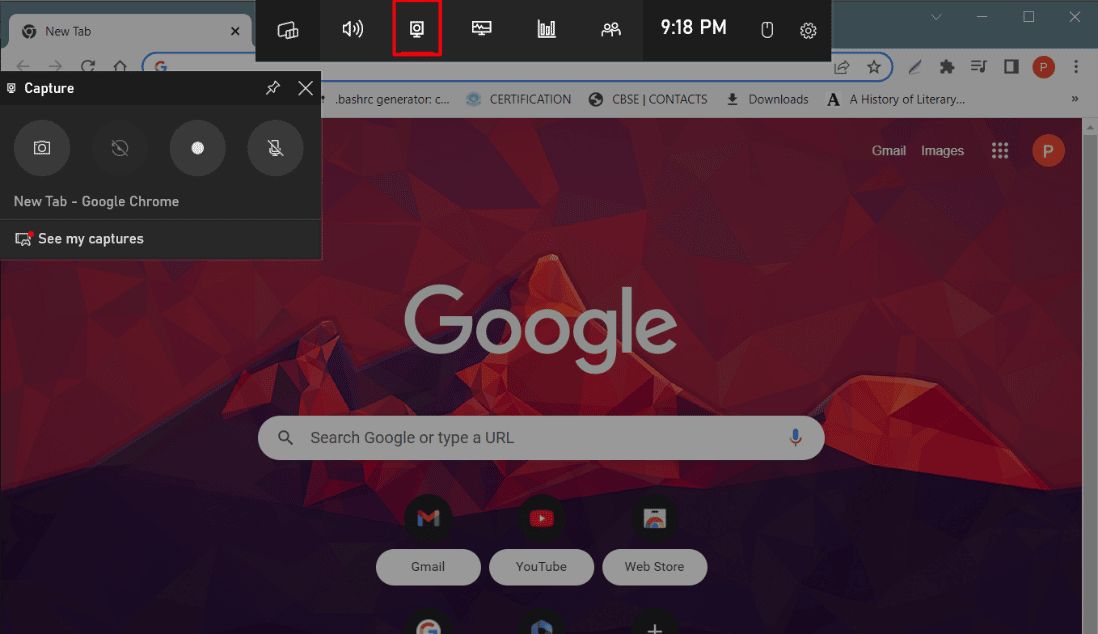
Task: Open the Audio widget in Game Bar
Action: 352,29
